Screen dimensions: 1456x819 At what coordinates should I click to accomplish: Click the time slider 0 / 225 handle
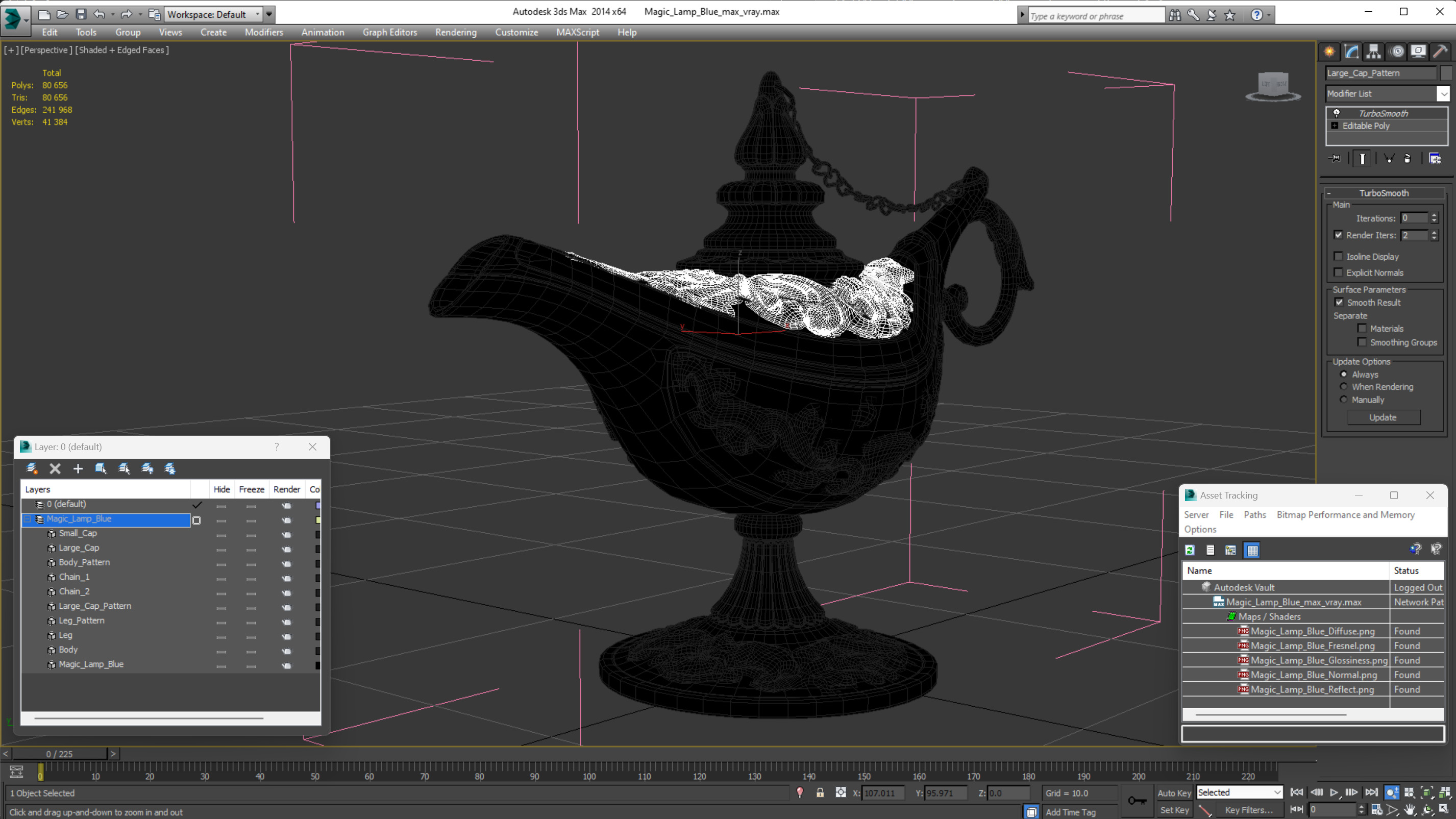59,754
